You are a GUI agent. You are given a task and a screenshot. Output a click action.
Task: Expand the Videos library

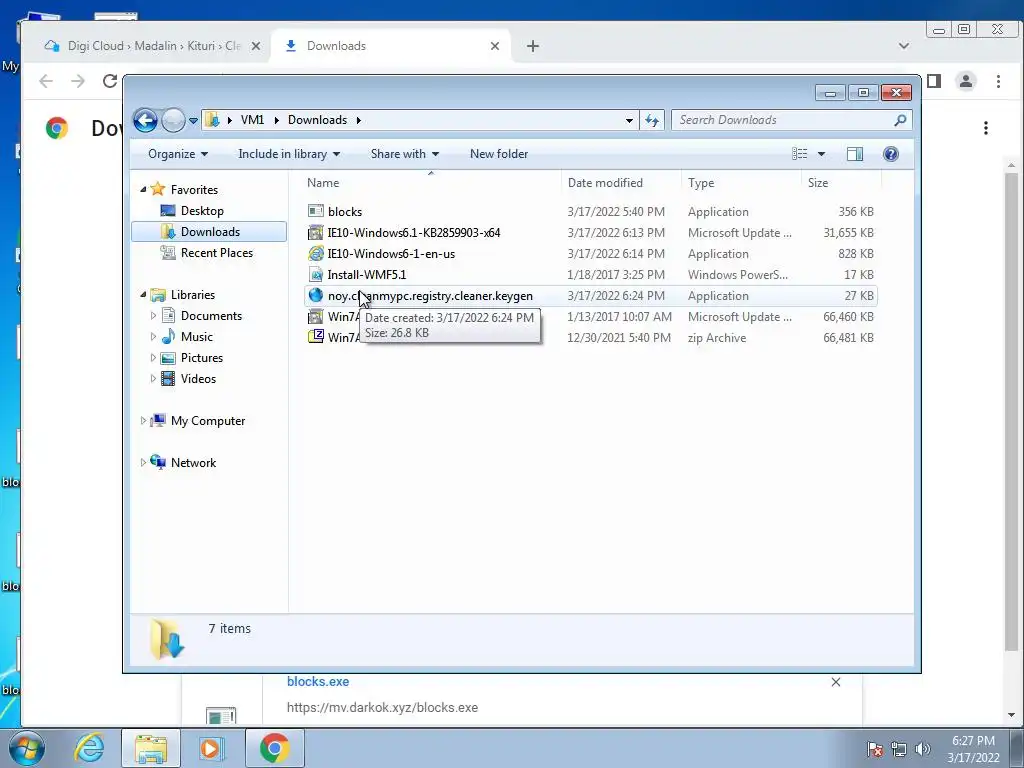pyautogui.click(x=153, y=379)
